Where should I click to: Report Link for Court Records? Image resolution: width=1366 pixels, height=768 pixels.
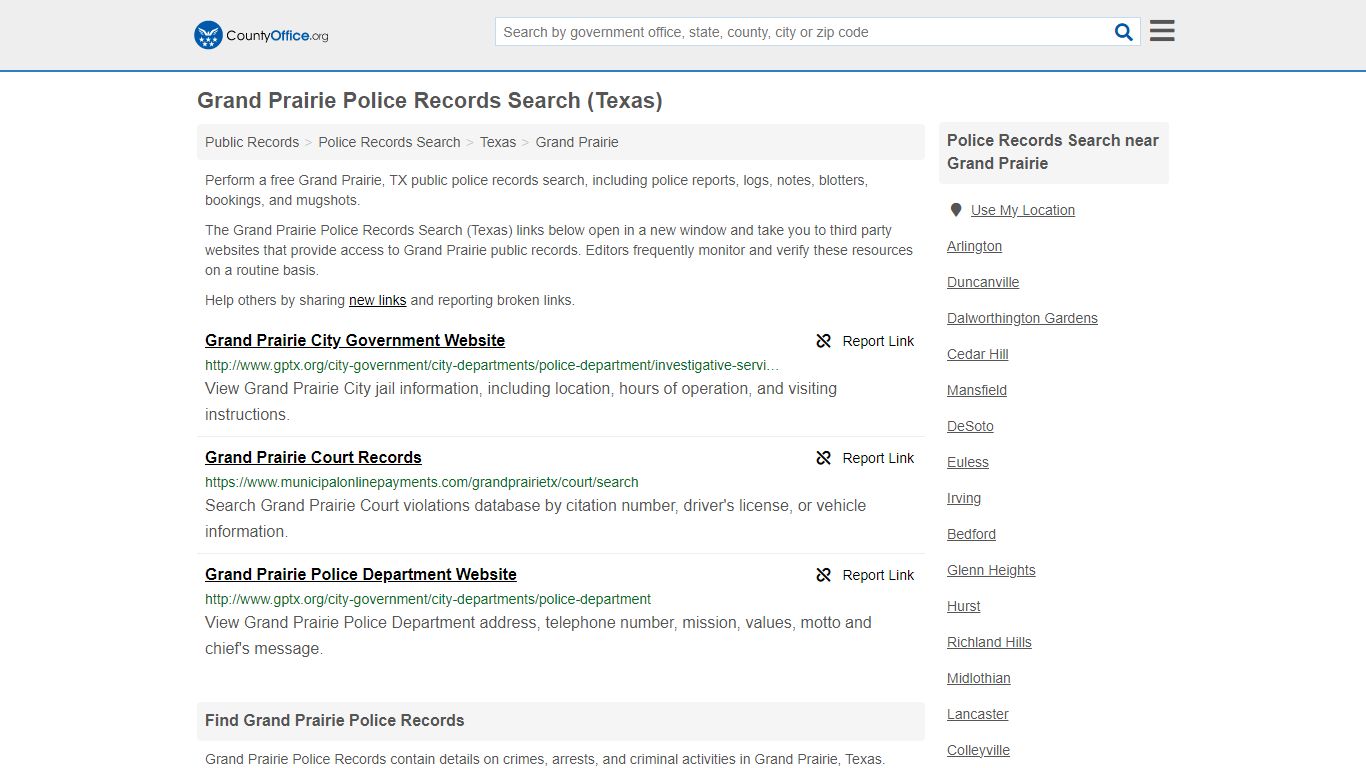click(865, 458)
